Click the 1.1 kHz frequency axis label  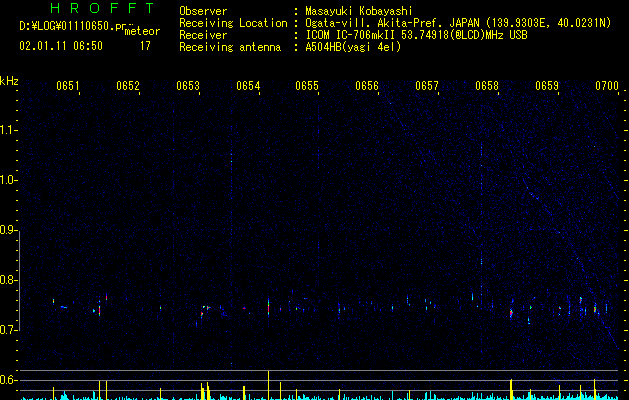click(x=7, y=130)
